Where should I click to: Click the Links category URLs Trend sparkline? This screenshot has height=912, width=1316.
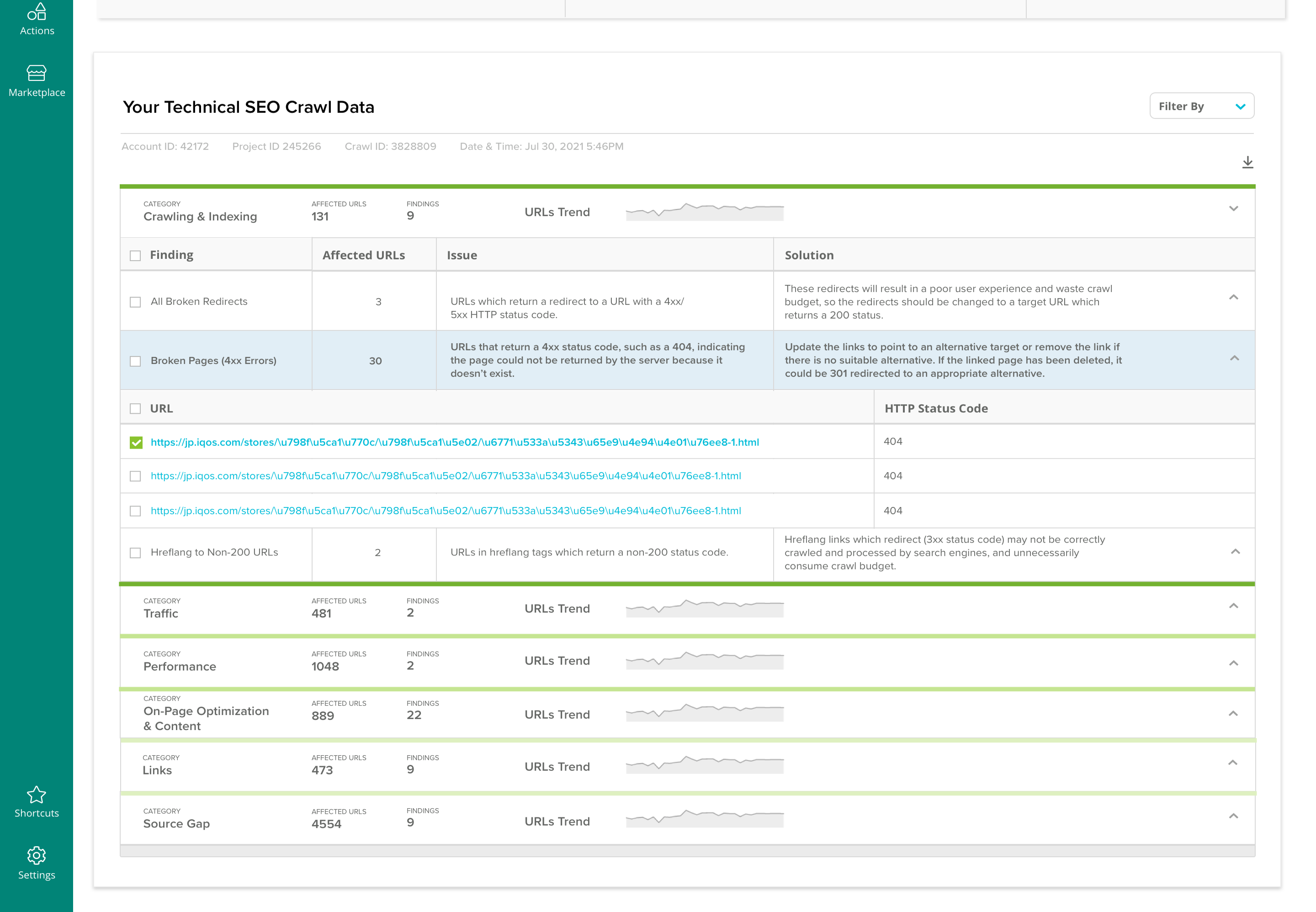click(x=704, y=766)
